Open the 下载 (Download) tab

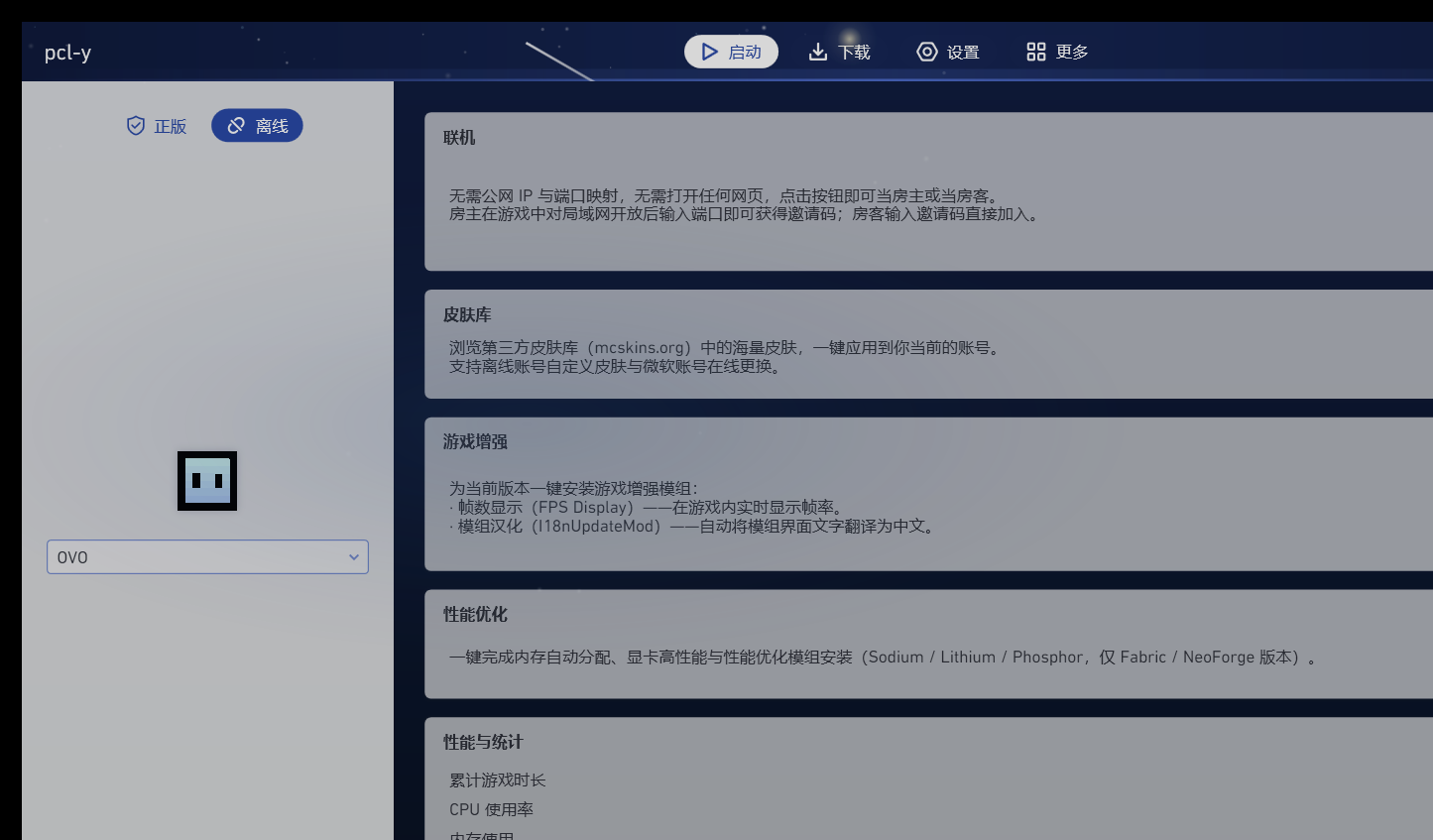(839, 52)
